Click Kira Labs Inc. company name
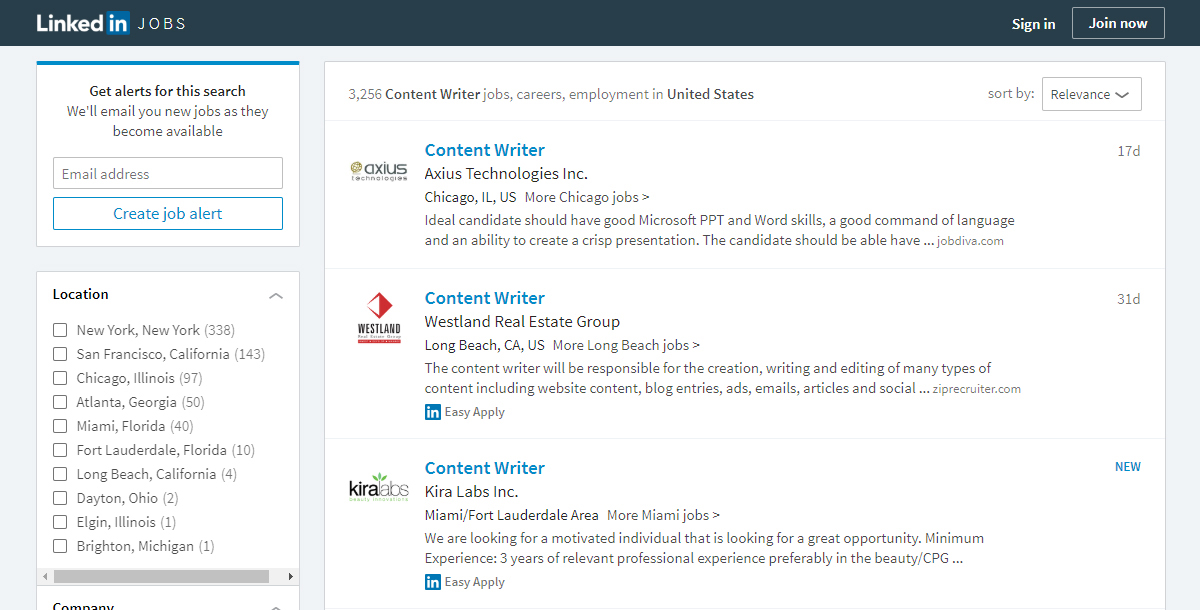Image resolution: width=1200 pixels, height=610 pixels. click(471, 492)
